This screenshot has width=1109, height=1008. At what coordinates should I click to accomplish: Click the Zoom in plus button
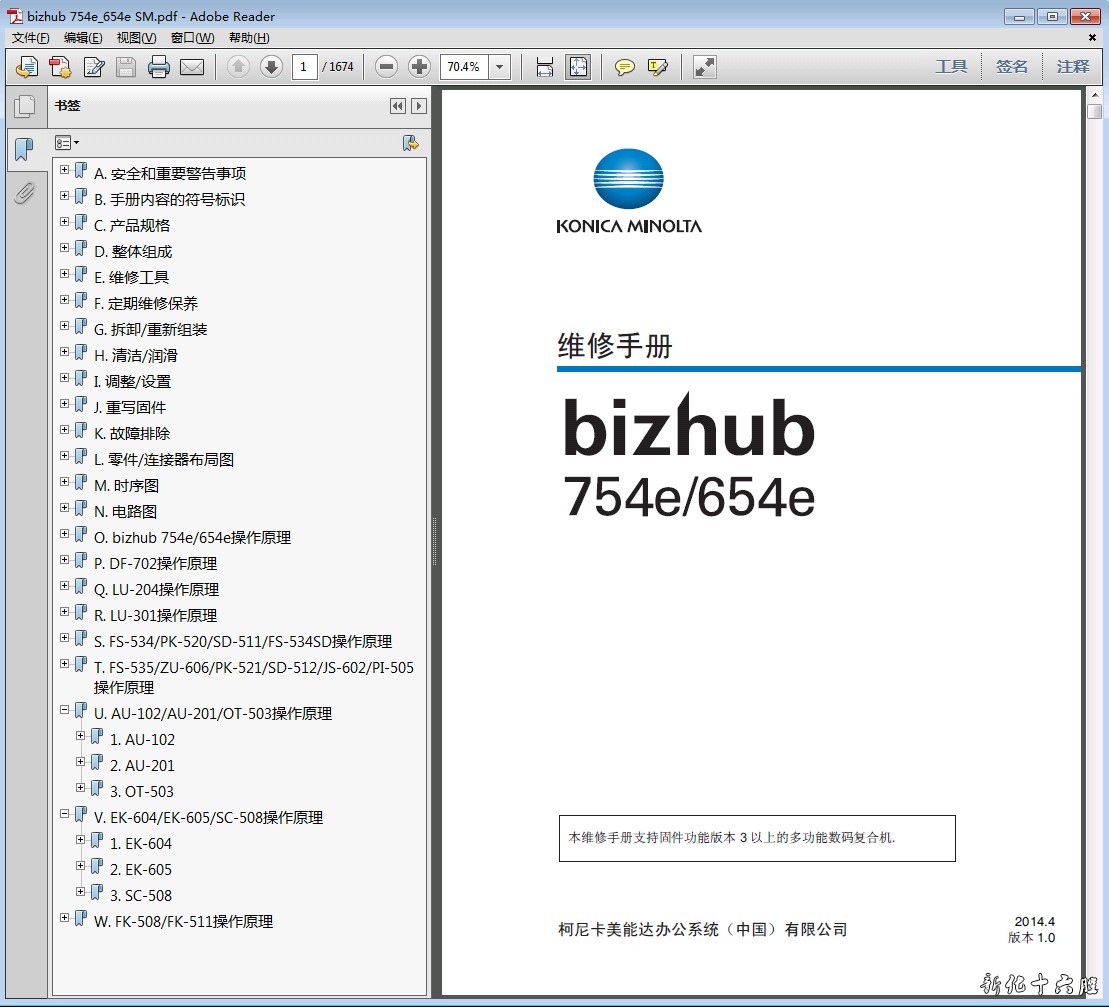420,67
